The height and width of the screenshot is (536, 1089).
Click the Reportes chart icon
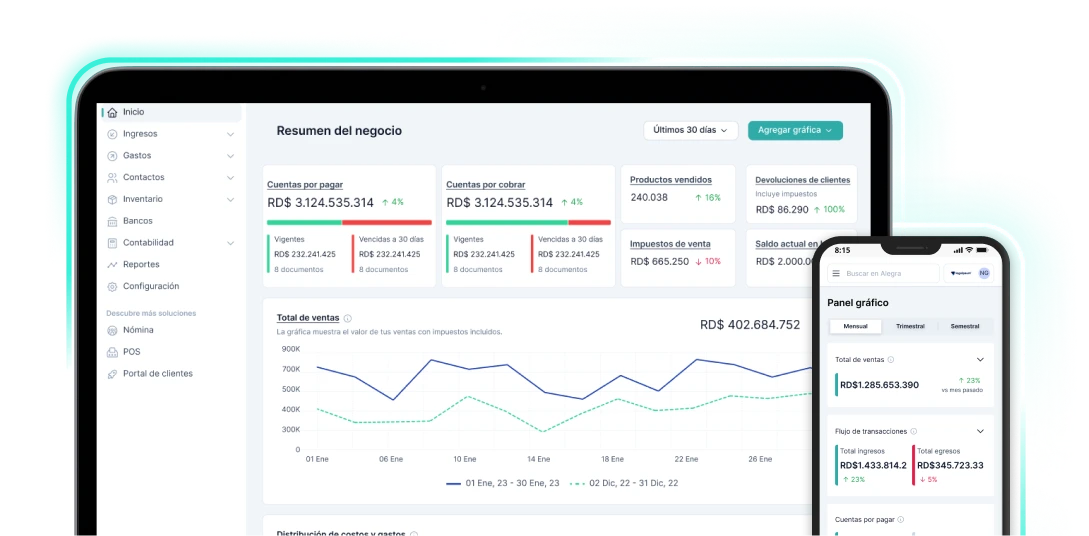112,265
